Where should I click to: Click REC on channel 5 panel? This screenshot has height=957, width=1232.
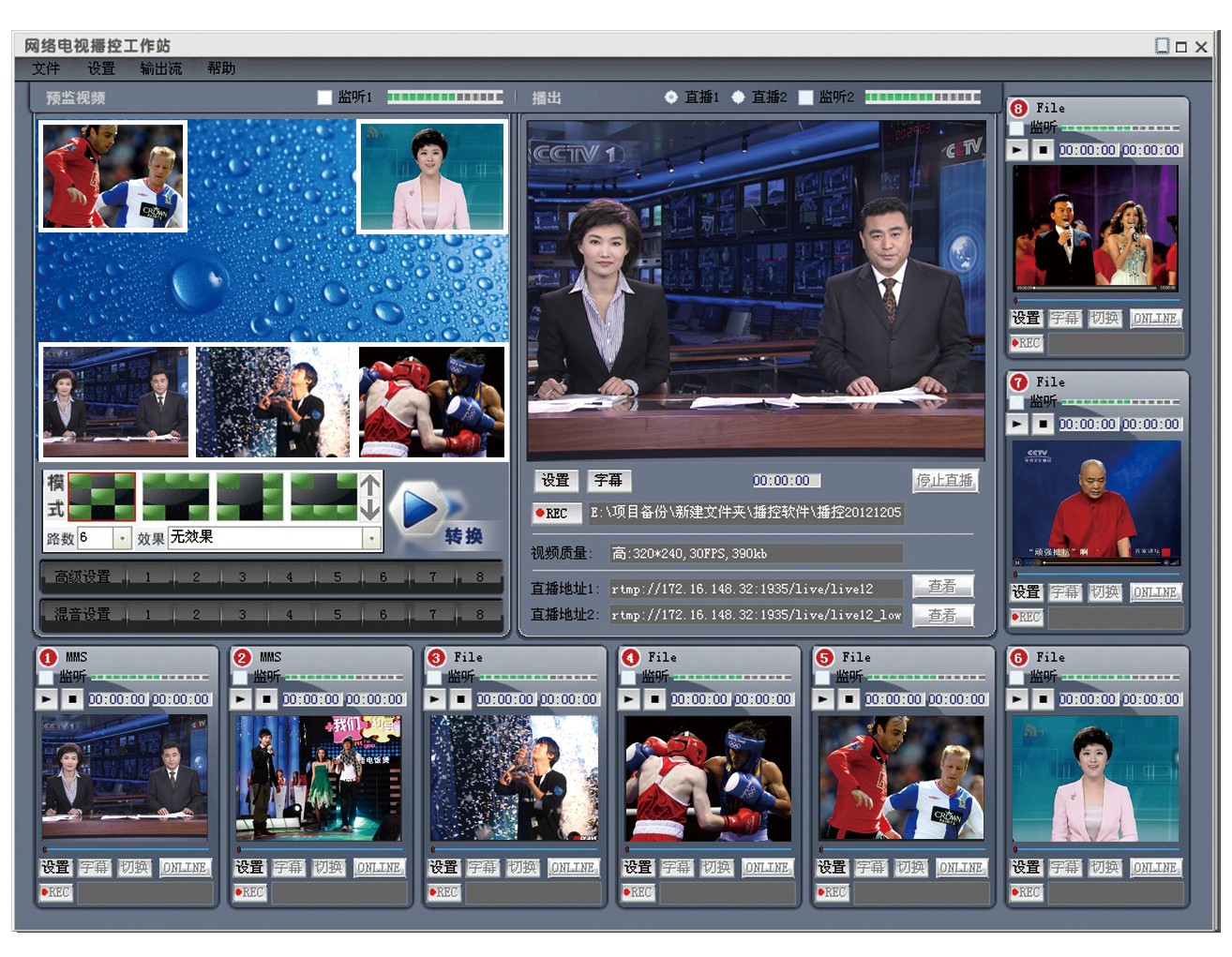832,892
